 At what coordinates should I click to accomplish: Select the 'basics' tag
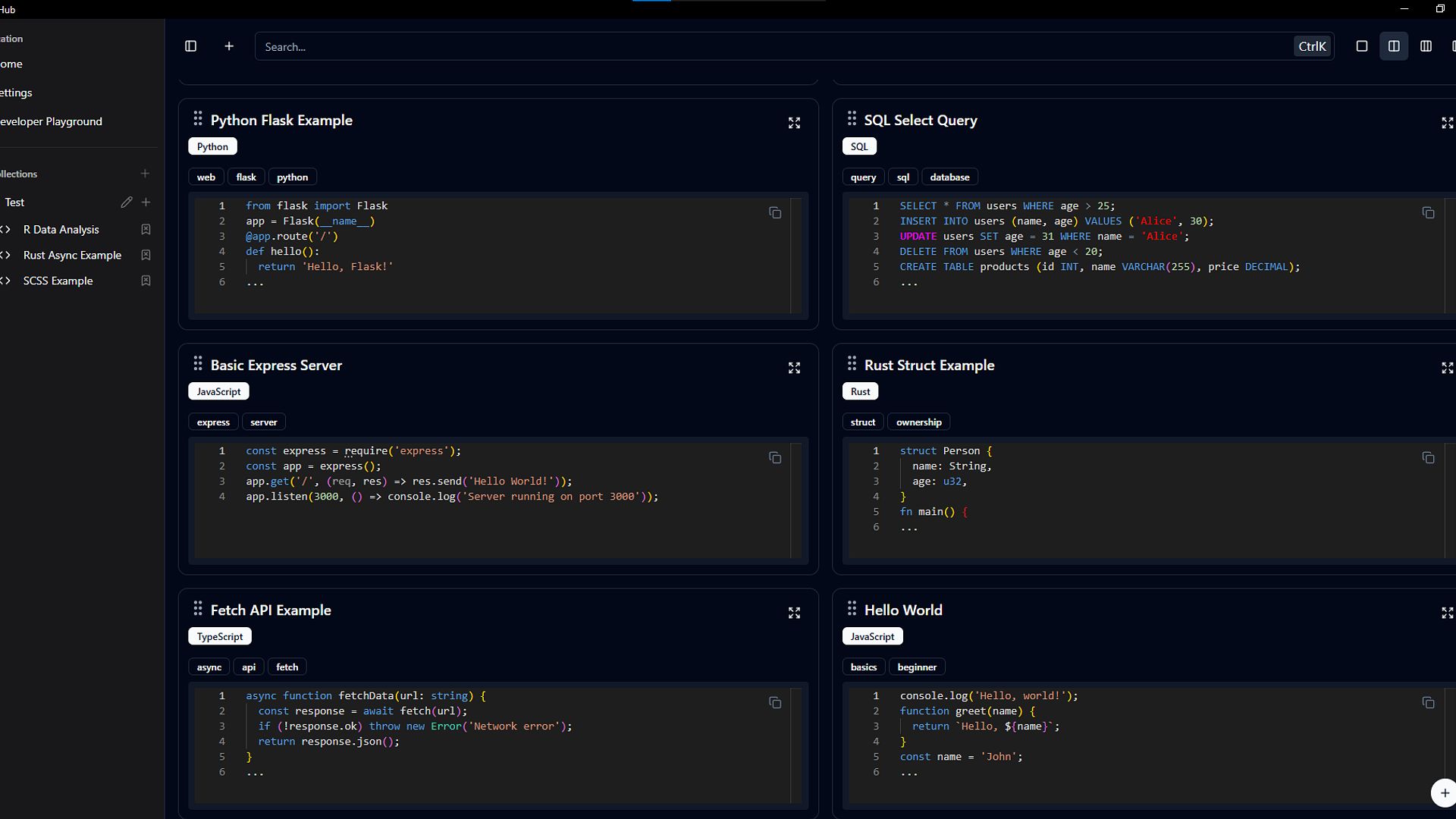(x=864, y=667)
